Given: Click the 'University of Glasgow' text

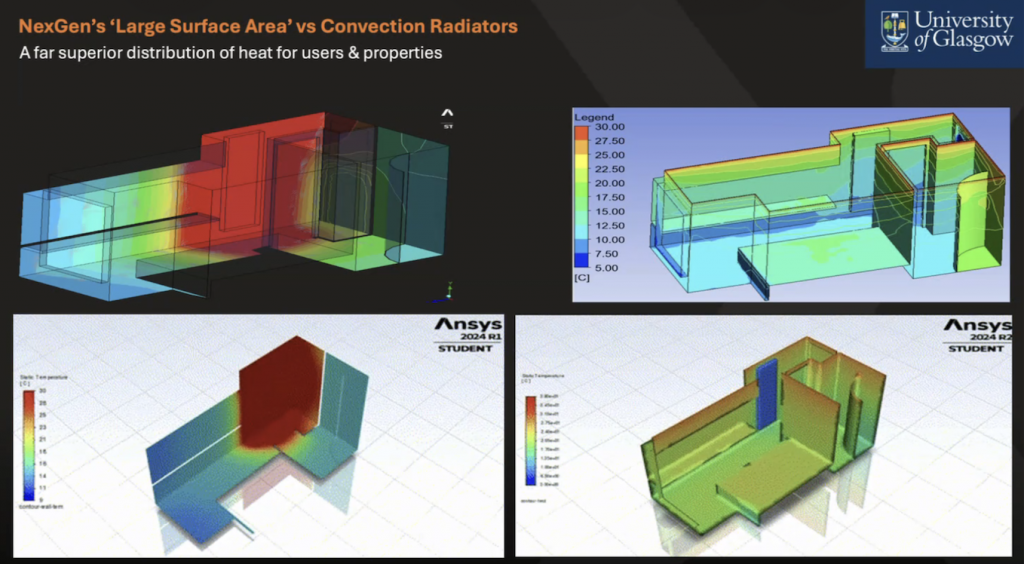Looking at the screenshot, I should [964, 33].
